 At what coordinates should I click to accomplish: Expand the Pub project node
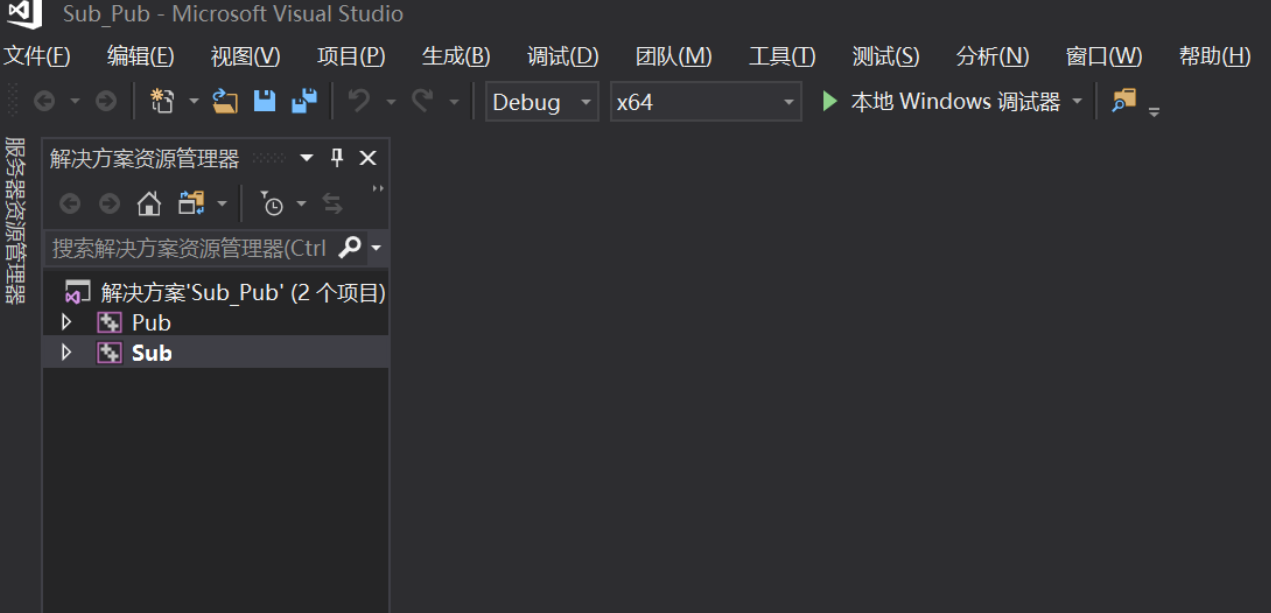coord(67,322)
